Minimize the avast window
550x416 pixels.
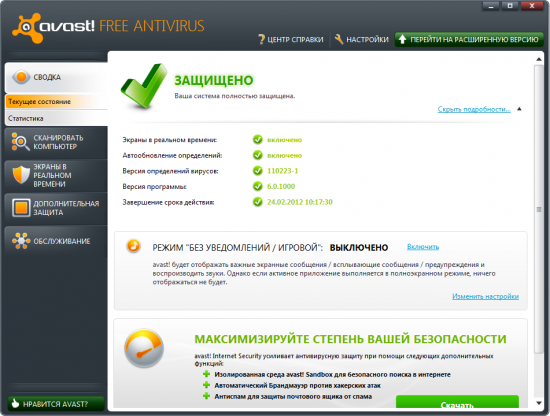tap(491, 6)
